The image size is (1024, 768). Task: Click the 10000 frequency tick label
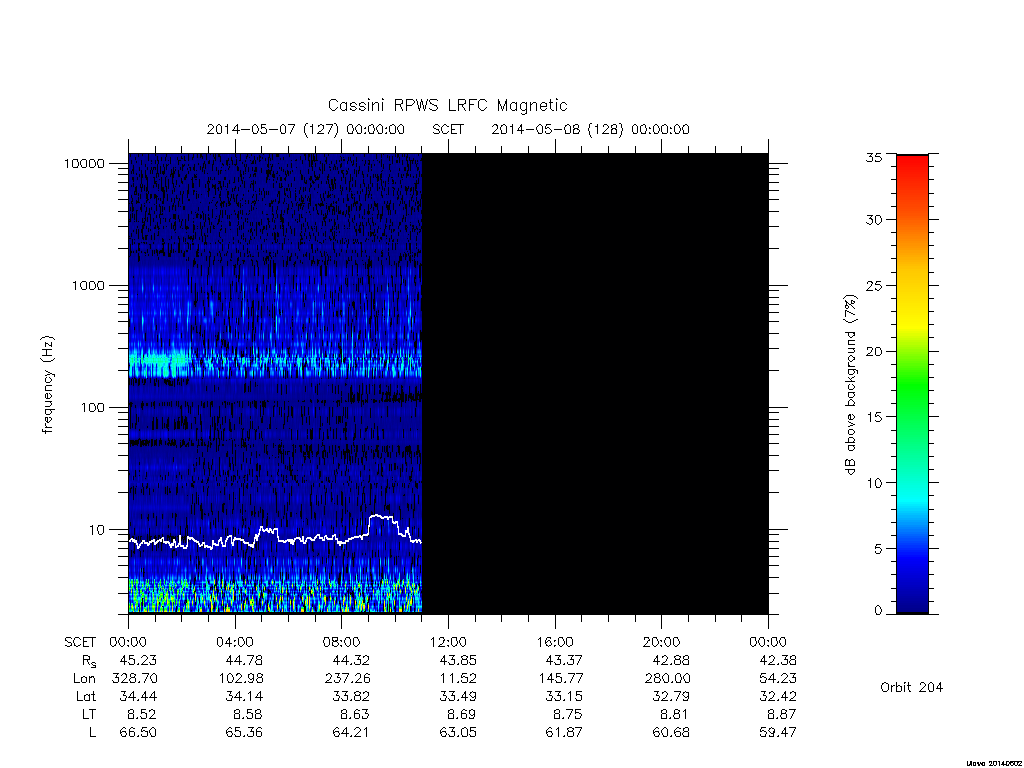(x=84, y=163)
